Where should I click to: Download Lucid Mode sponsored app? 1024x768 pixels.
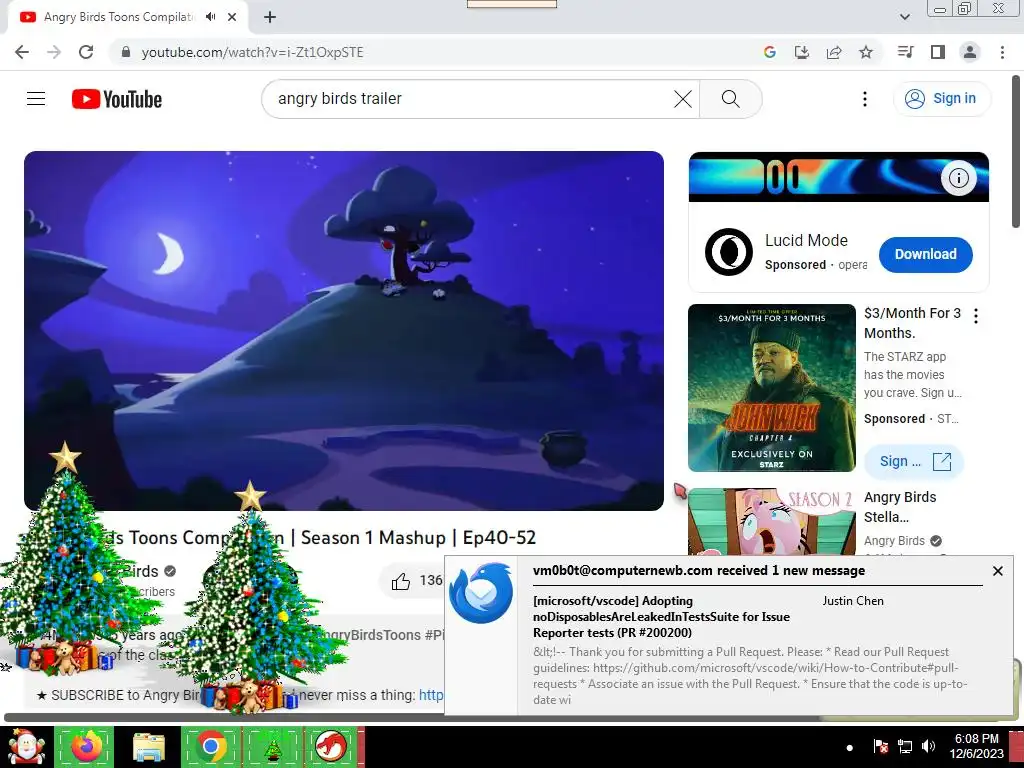(x=925, y=255)
